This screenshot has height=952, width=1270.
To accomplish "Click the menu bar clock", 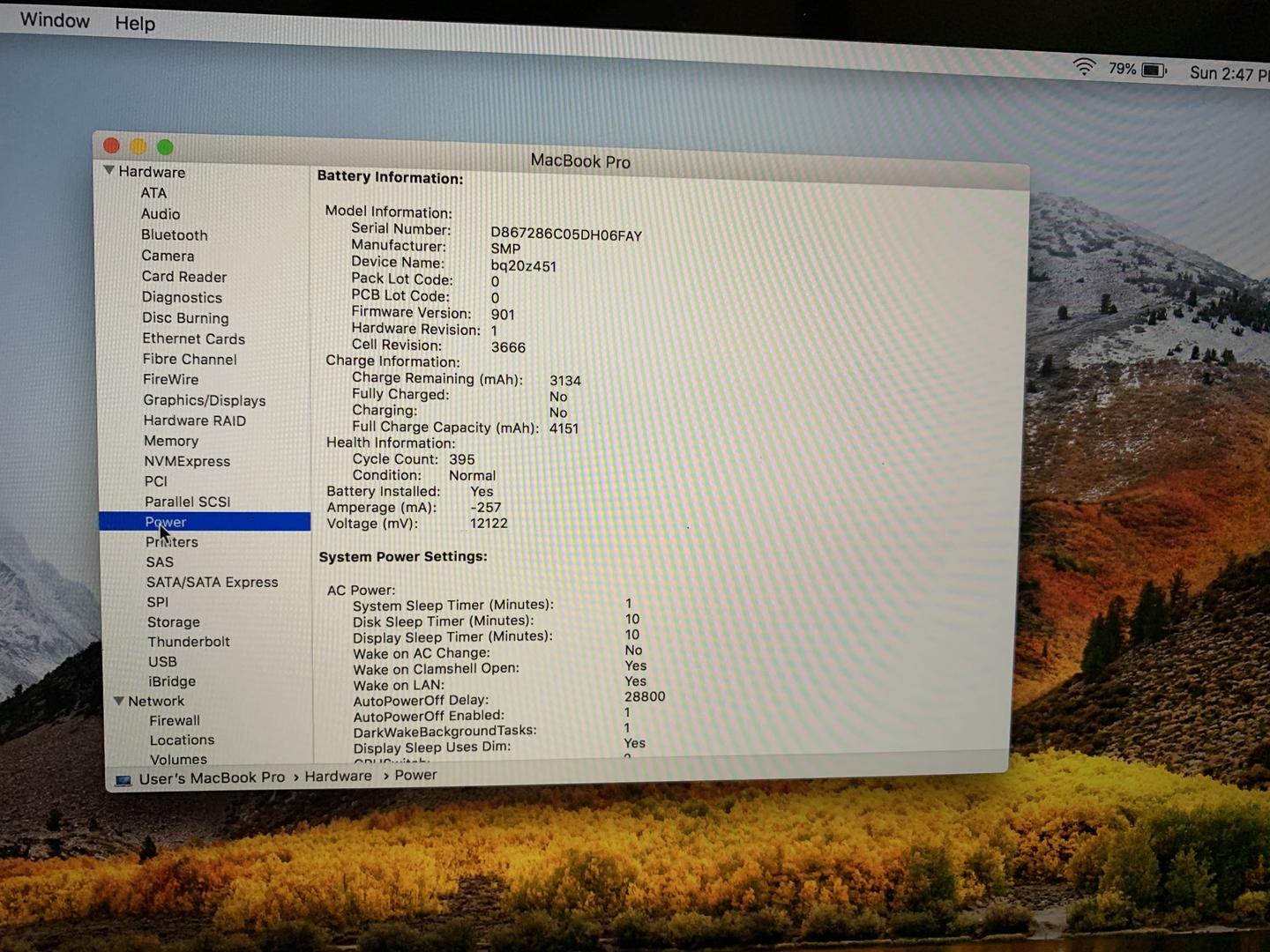I will [x=1229, y=73].
